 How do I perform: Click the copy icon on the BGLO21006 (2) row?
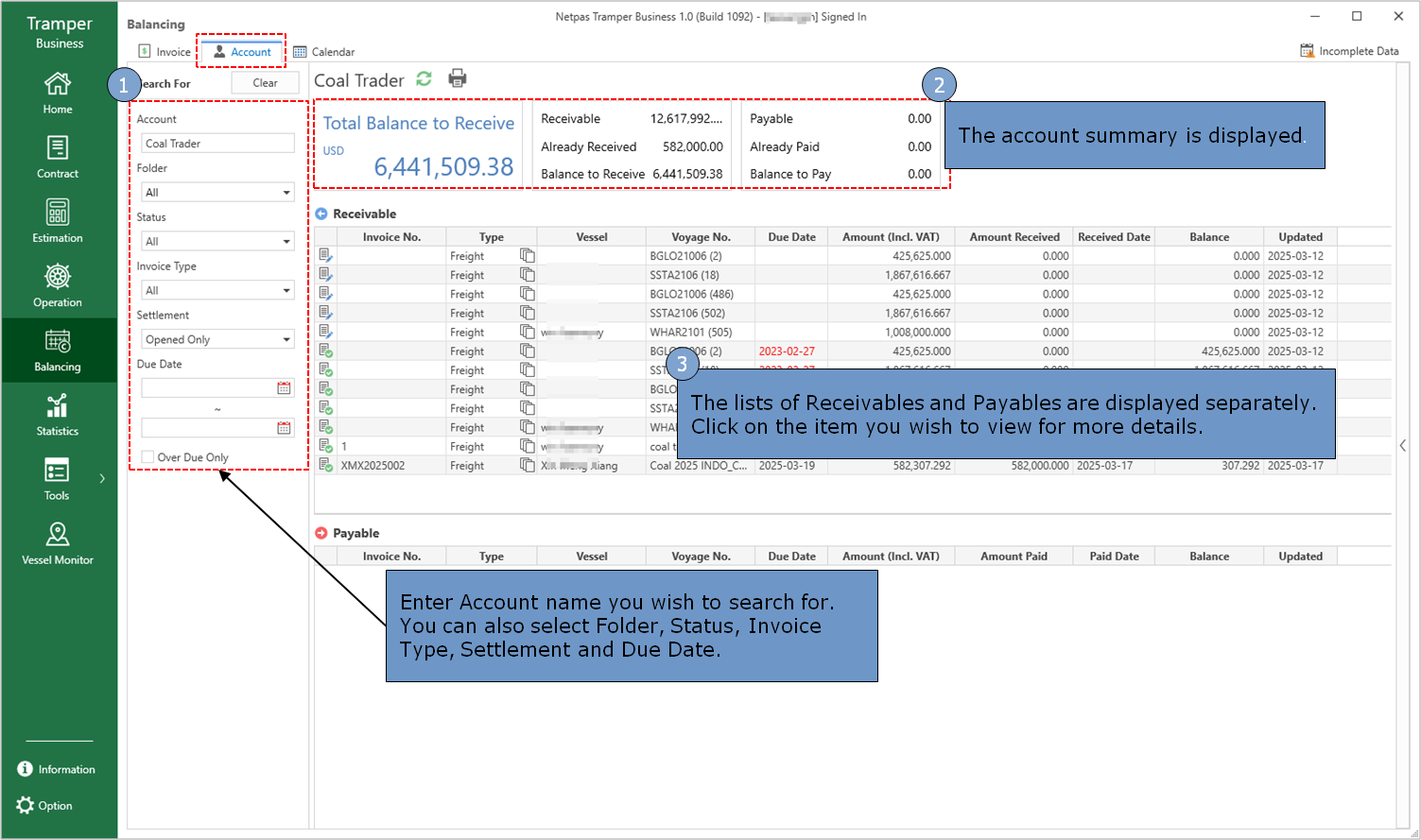tap(528, 256)
